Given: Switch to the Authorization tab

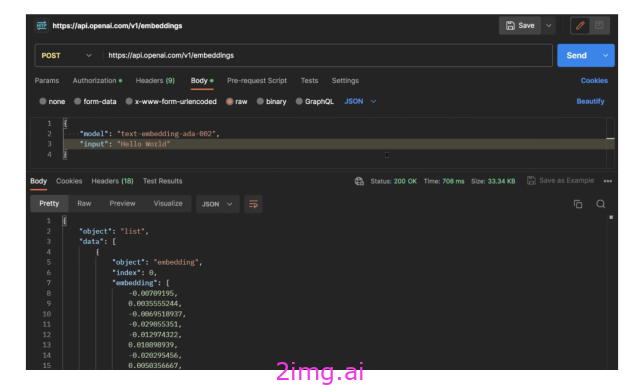Looking at the screenshot, I should coord(97,81).
